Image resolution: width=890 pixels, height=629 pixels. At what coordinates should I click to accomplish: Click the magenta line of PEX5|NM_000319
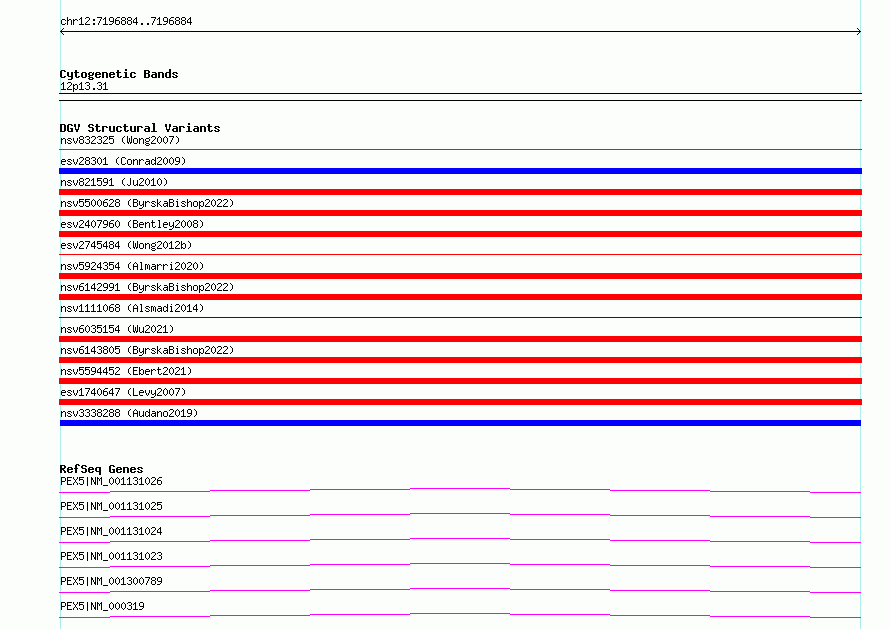(x=460, y=615)
